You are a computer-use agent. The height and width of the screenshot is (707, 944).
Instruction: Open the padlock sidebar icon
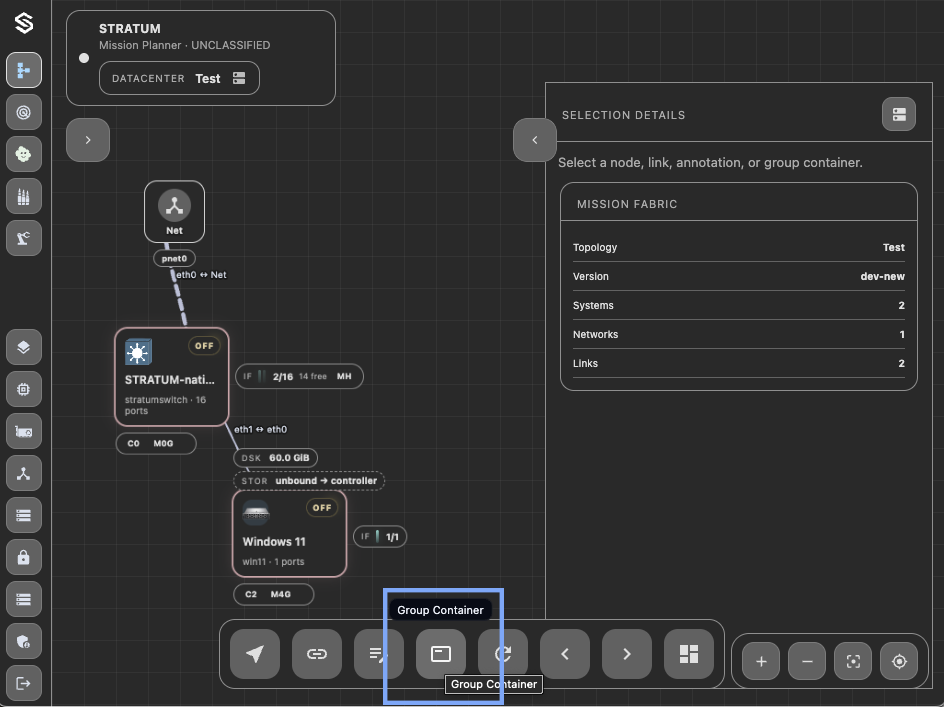(23, 558)
